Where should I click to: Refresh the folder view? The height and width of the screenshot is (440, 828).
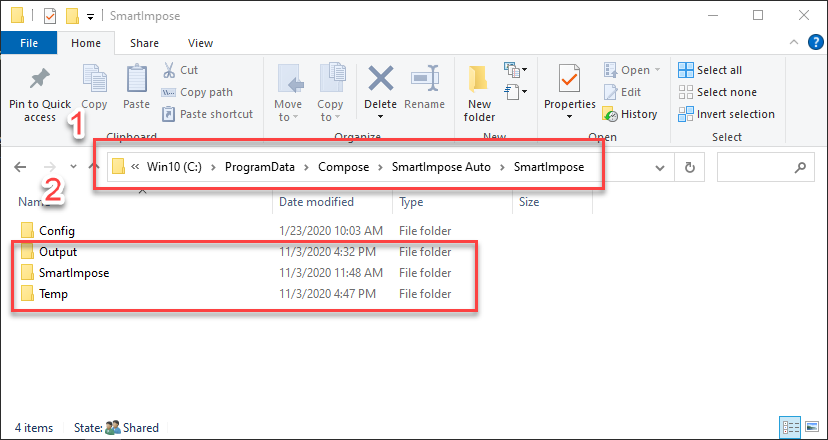689,168
